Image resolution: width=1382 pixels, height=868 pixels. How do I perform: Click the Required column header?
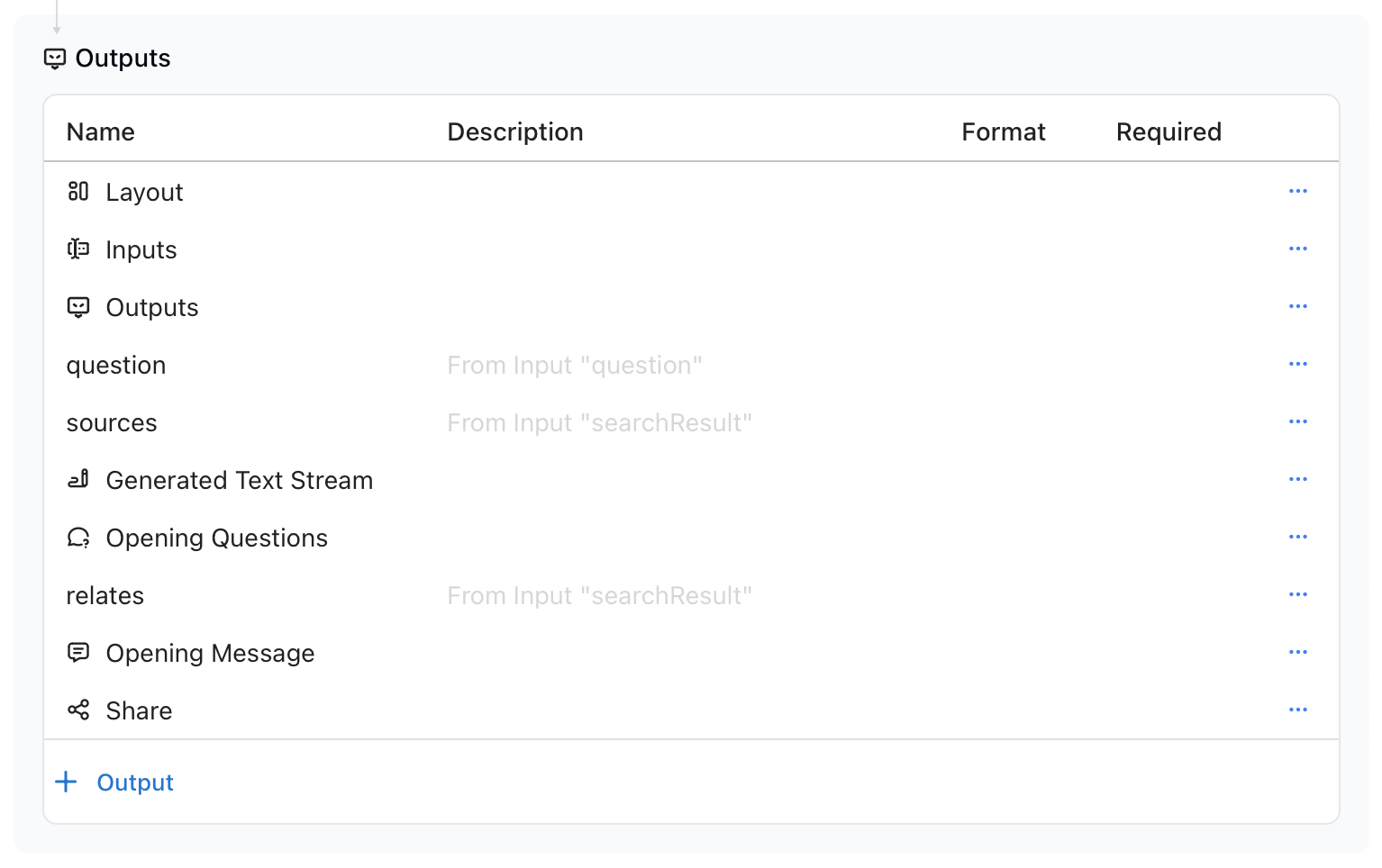click(1168, 132)
